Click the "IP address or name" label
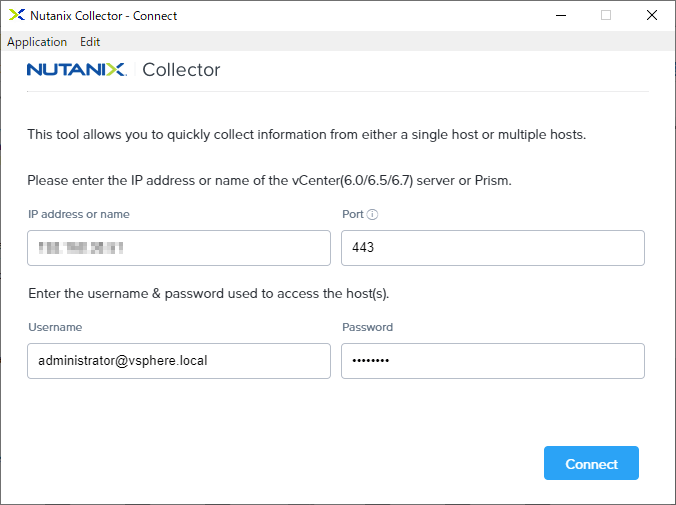 pos(78,214)
